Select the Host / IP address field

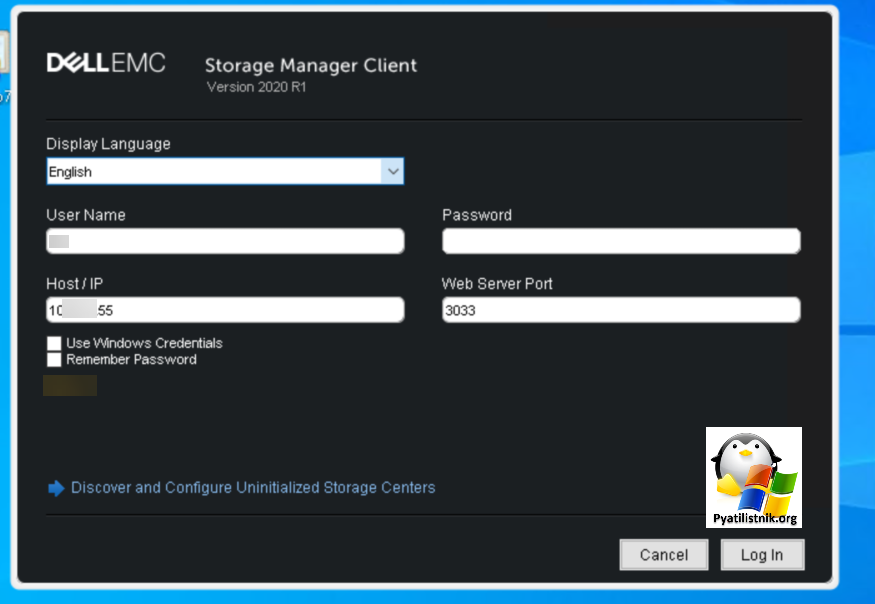[x=225, y=310]
